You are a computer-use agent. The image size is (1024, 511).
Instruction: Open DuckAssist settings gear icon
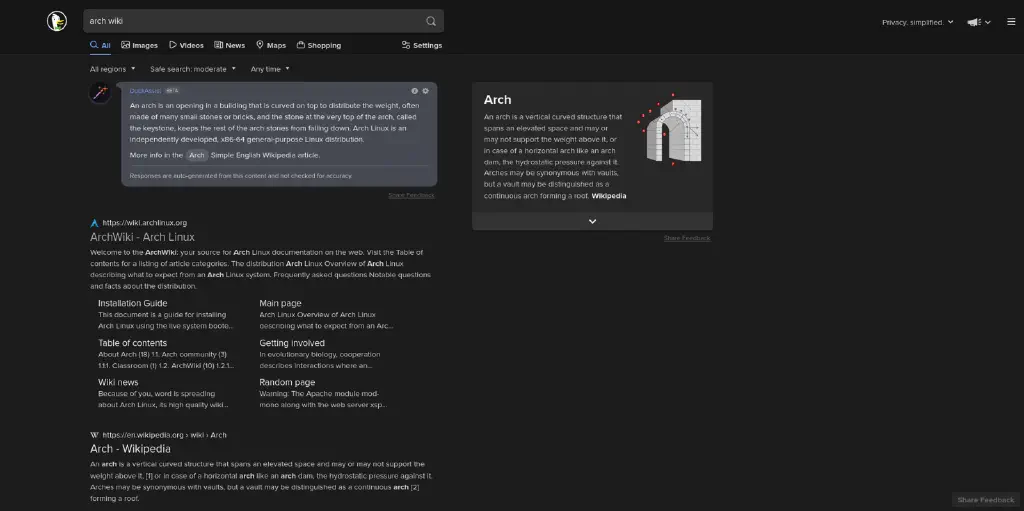tap(425, 91)
